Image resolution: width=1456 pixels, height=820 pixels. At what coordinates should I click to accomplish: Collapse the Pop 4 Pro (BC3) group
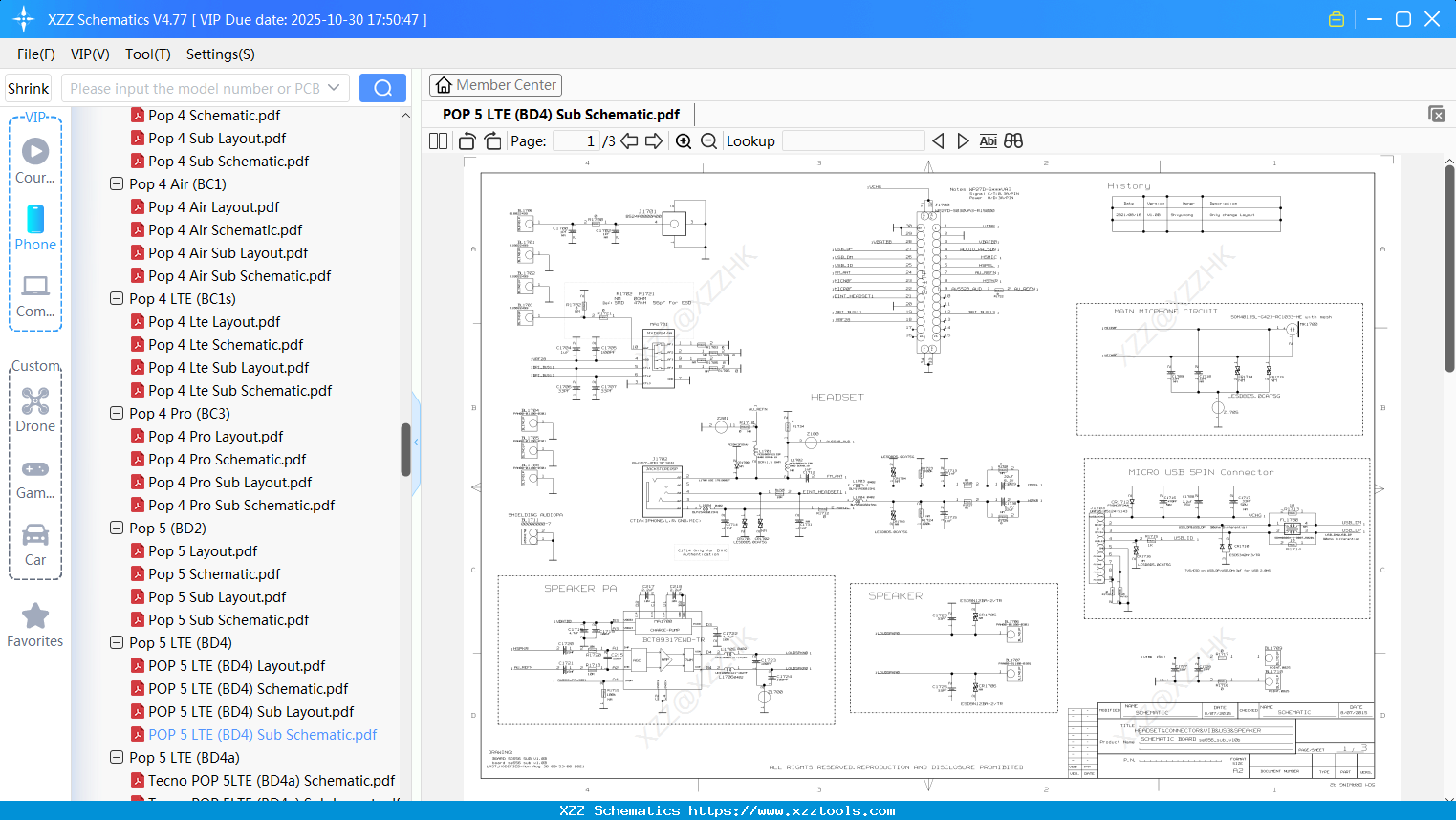click(116, 413)
